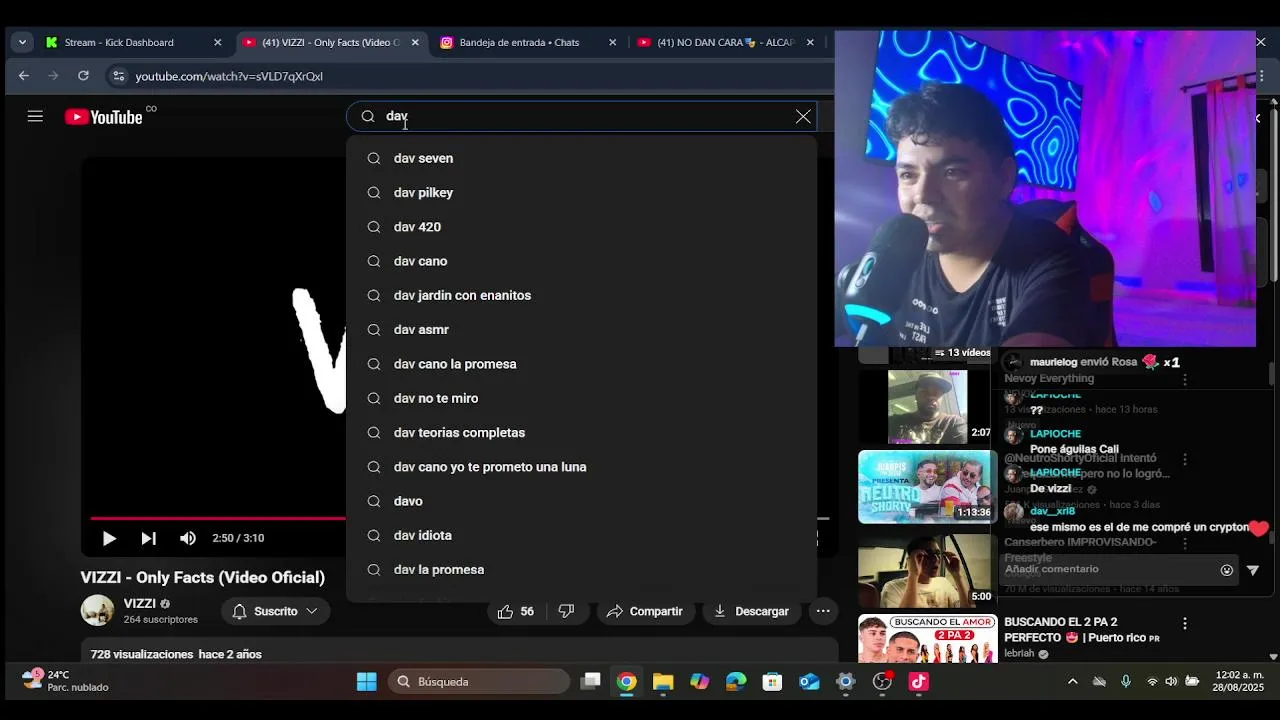Dislike the video
The height and width of the screenshot is (720, 1280).
pyautogui.click(x=566, y=611)
